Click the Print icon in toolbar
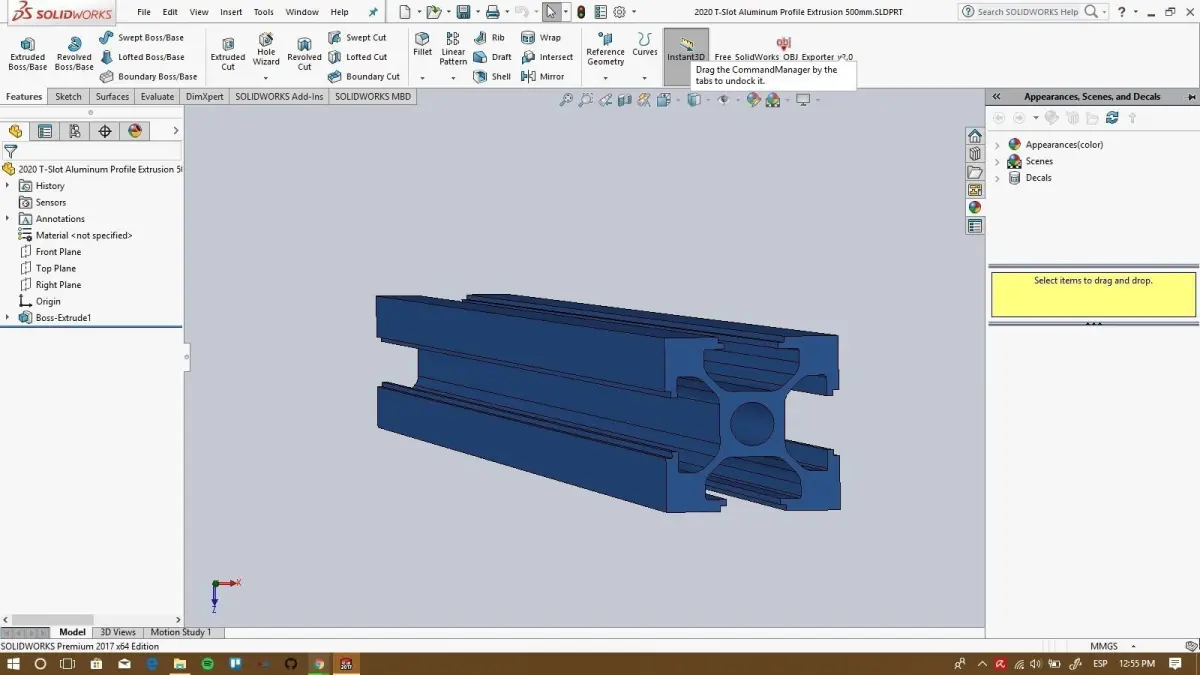Image resolution: width=1200 pixels, height=675 pixels. [492, 12]
